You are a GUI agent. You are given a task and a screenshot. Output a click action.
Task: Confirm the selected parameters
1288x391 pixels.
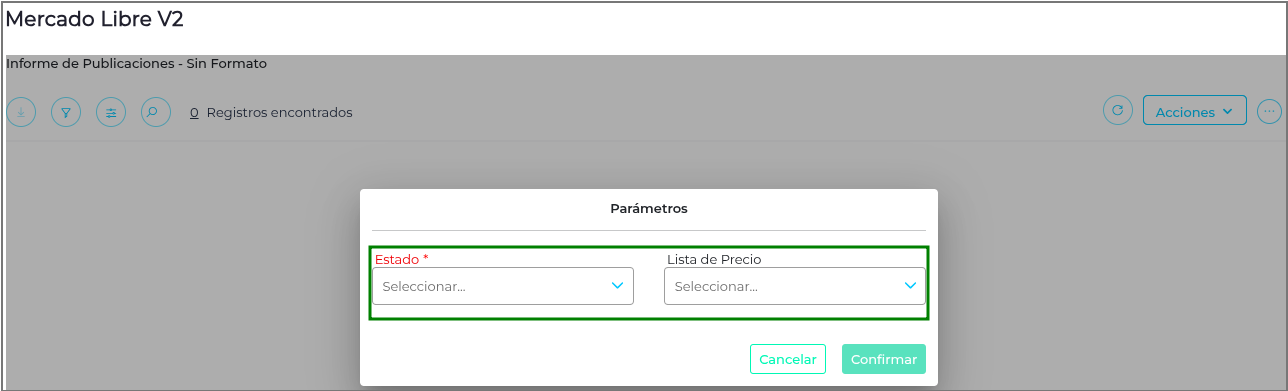(x=884, y=359)
